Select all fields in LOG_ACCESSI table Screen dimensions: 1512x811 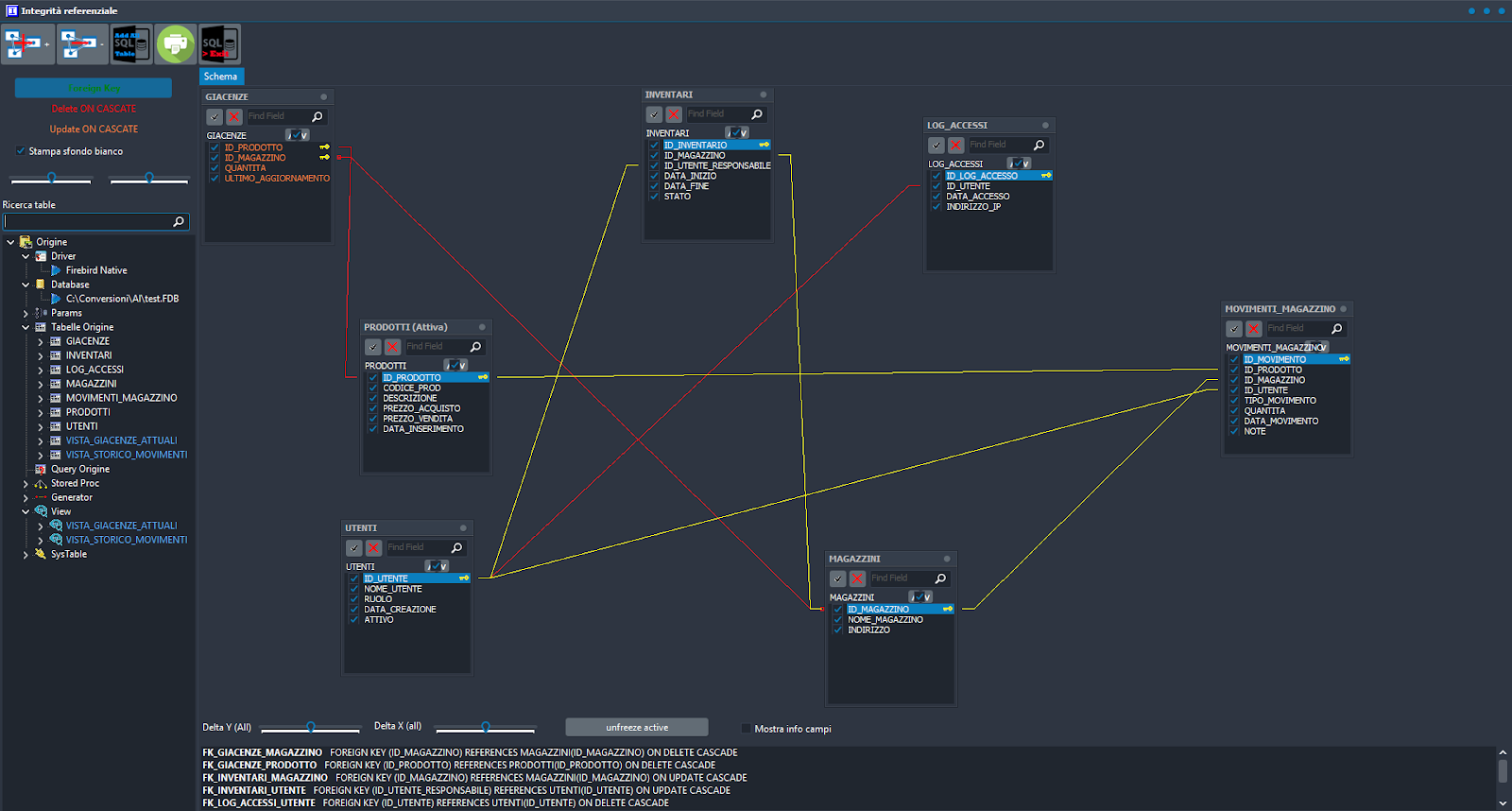[936, 145]
